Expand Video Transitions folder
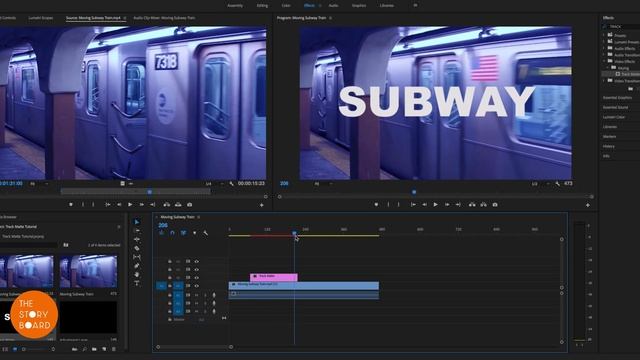 pyautogui.click(x=604, y=81)
